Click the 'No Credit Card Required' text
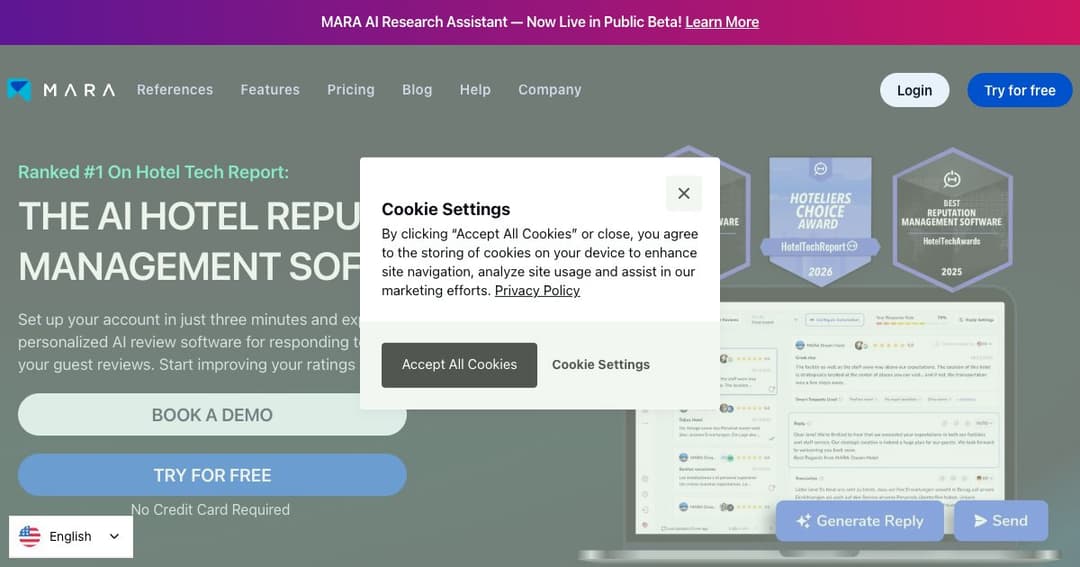 (210, 510)
